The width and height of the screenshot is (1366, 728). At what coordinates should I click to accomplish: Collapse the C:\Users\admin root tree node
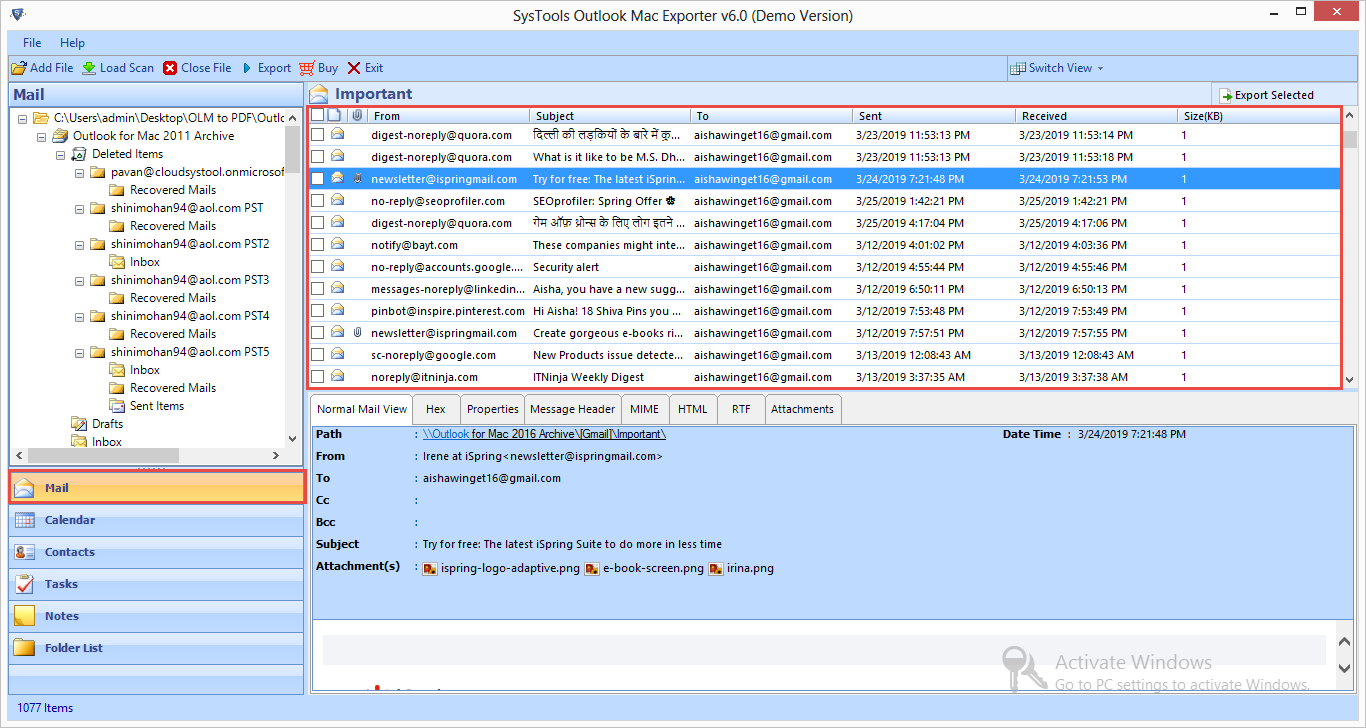coord(23,118)
